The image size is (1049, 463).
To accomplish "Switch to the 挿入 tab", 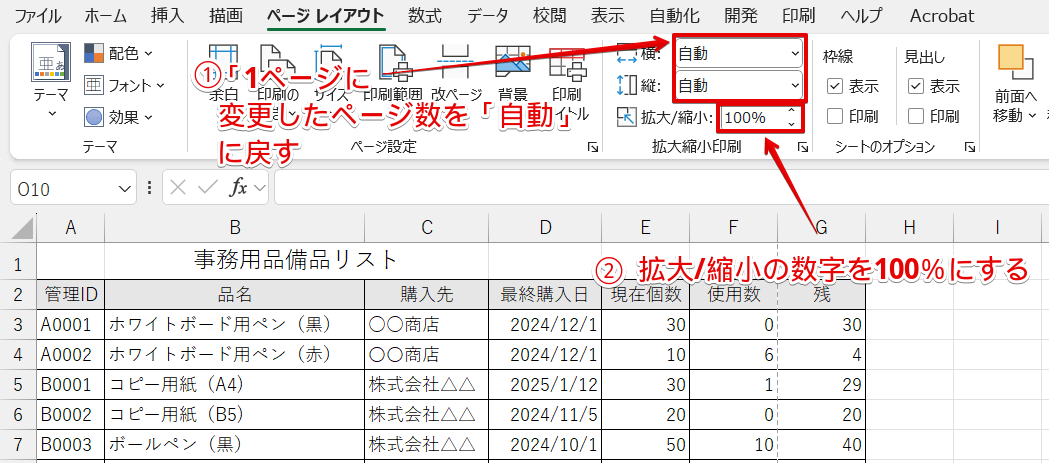I will point(168,15).
